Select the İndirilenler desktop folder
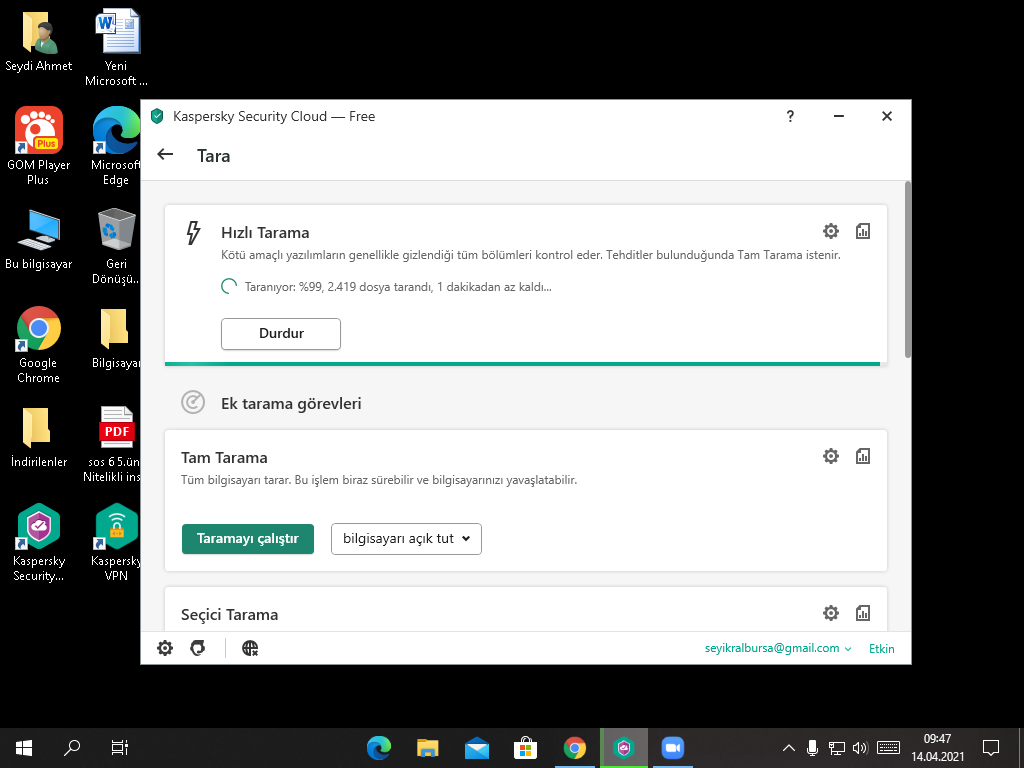1024x768 pixels. [x=39, y=437]
